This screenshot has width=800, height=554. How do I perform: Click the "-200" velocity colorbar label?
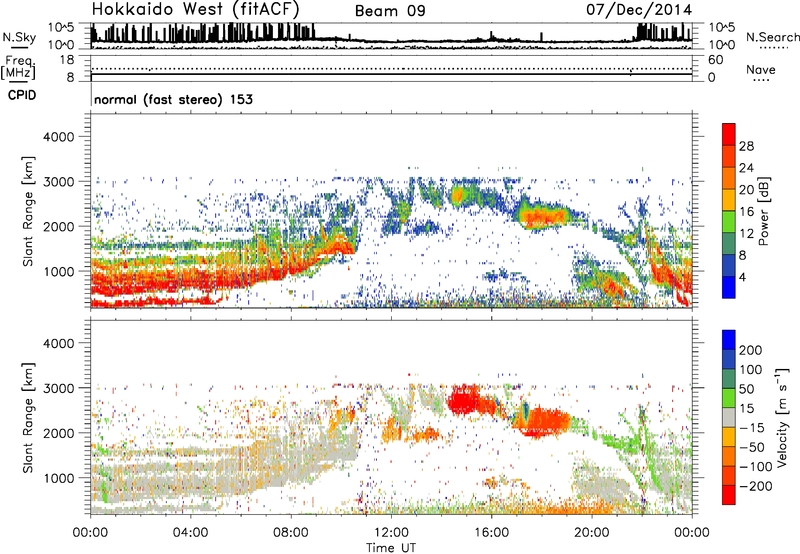[755, 486]
